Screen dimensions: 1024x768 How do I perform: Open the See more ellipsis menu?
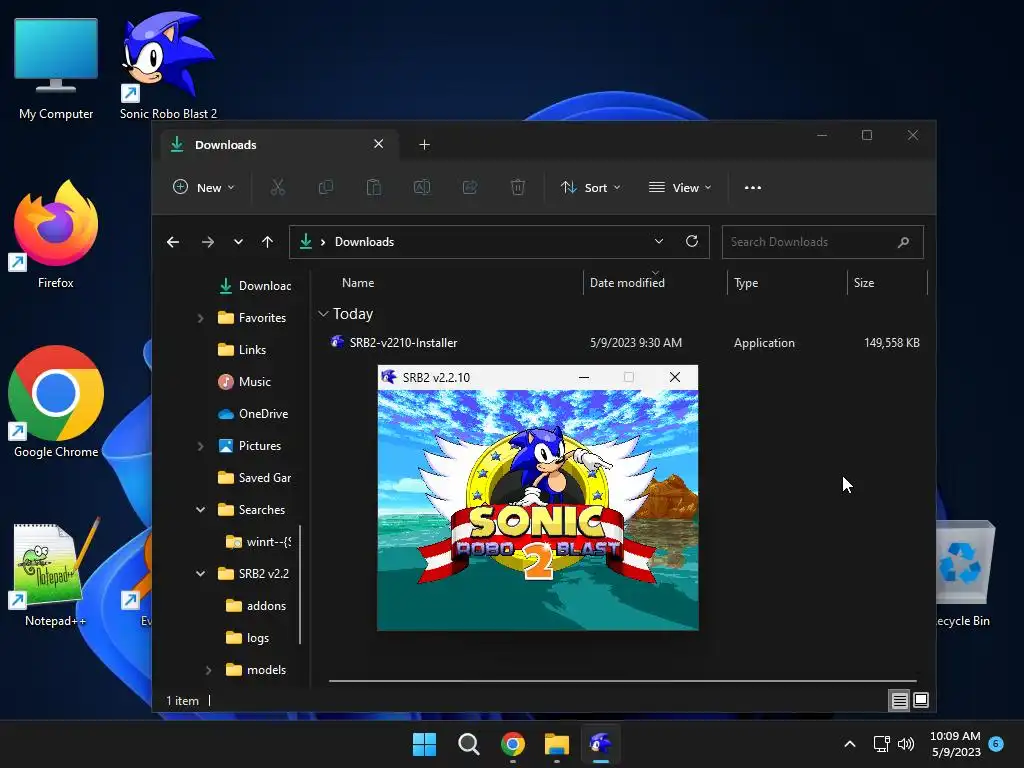coord(753,187)
